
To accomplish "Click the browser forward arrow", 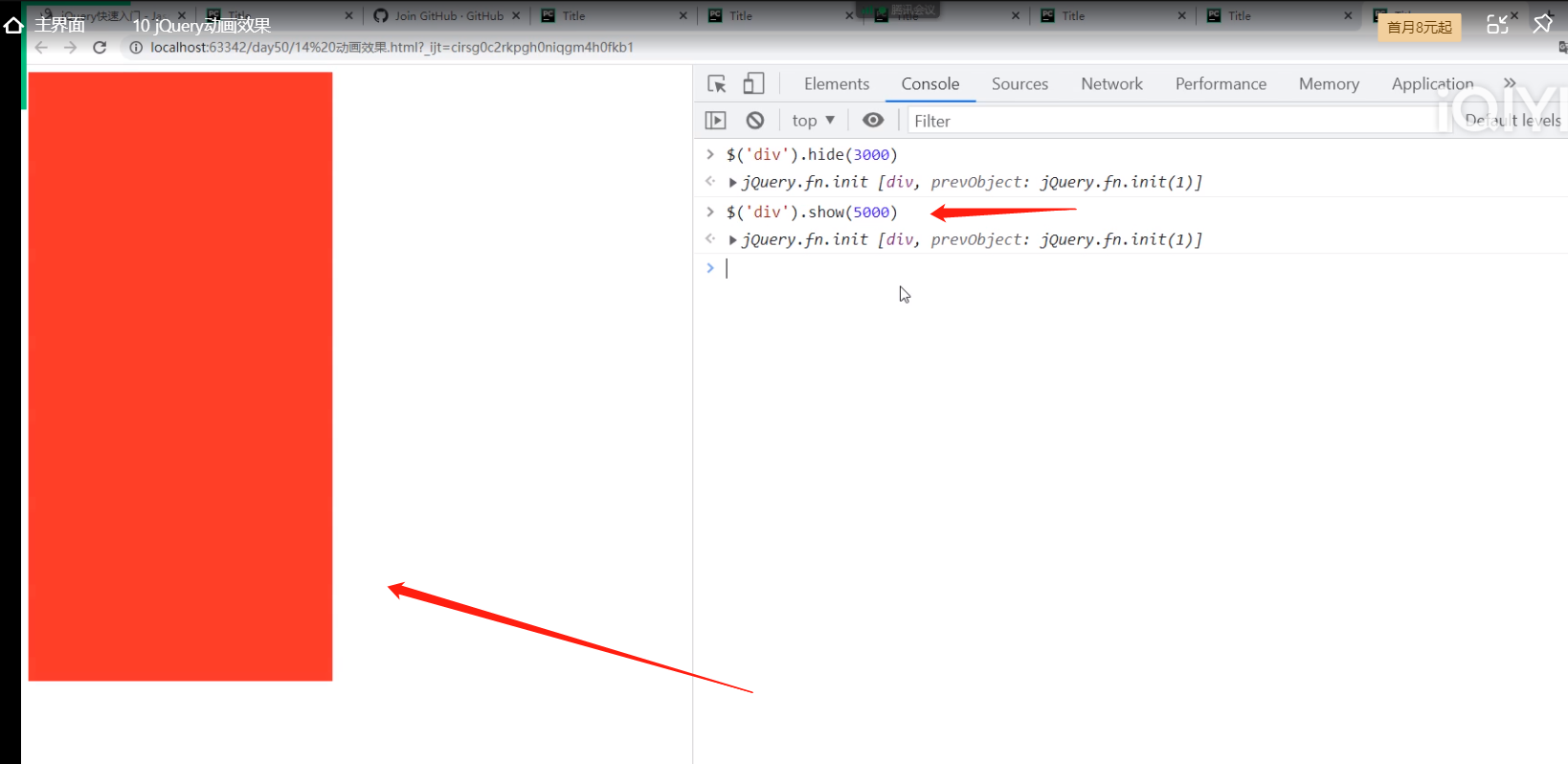I will coord(70,47).
